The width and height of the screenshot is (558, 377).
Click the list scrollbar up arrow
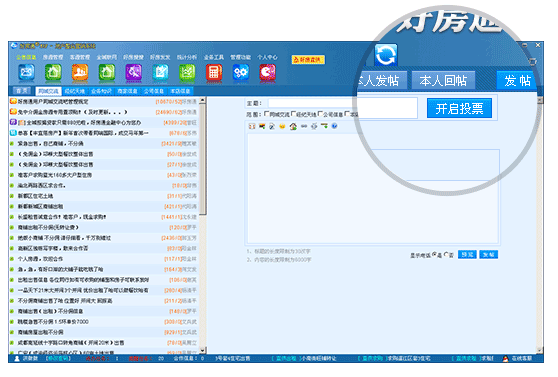[202, 101]
